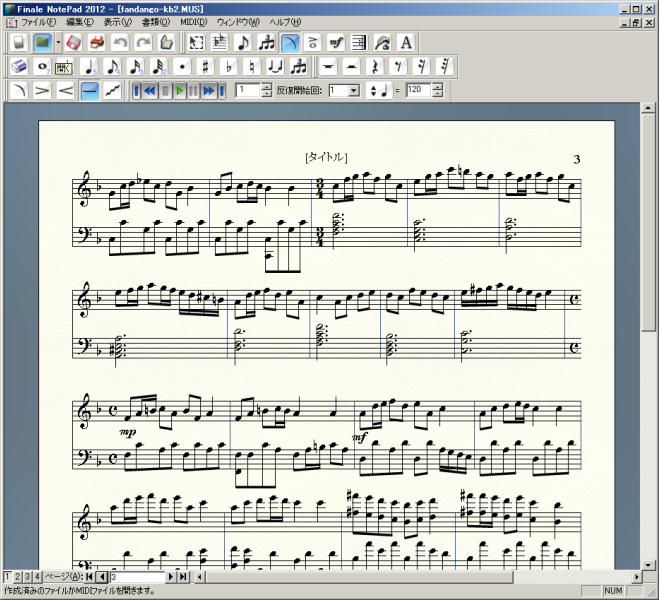Toggle the Smart Shape slur tool
Image resolution: width=659 pixels, height=600 pixels.
(290, 42)
